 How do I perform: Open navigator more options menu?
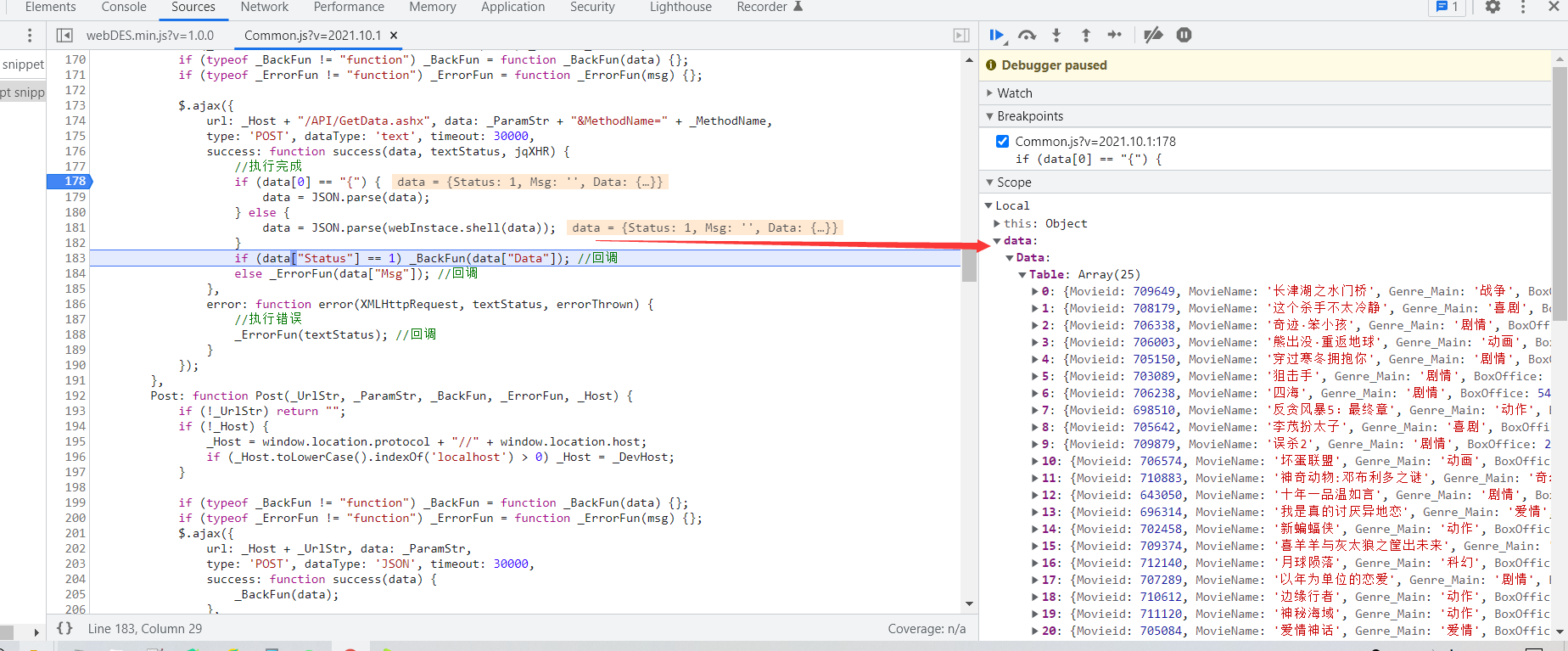coord(30,36)
